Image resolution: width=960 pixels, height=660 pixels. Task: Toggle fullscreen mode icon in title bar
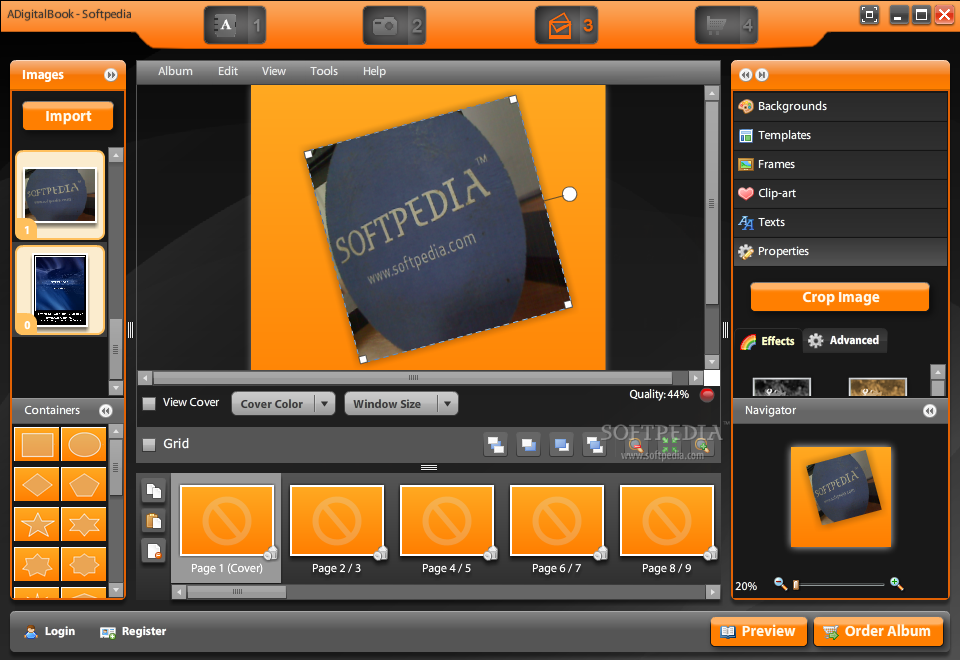(869, 15)
